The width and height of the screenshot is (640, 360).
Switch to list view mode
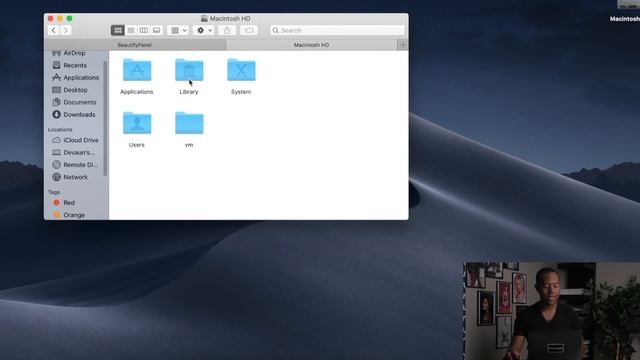click(131, 30)
